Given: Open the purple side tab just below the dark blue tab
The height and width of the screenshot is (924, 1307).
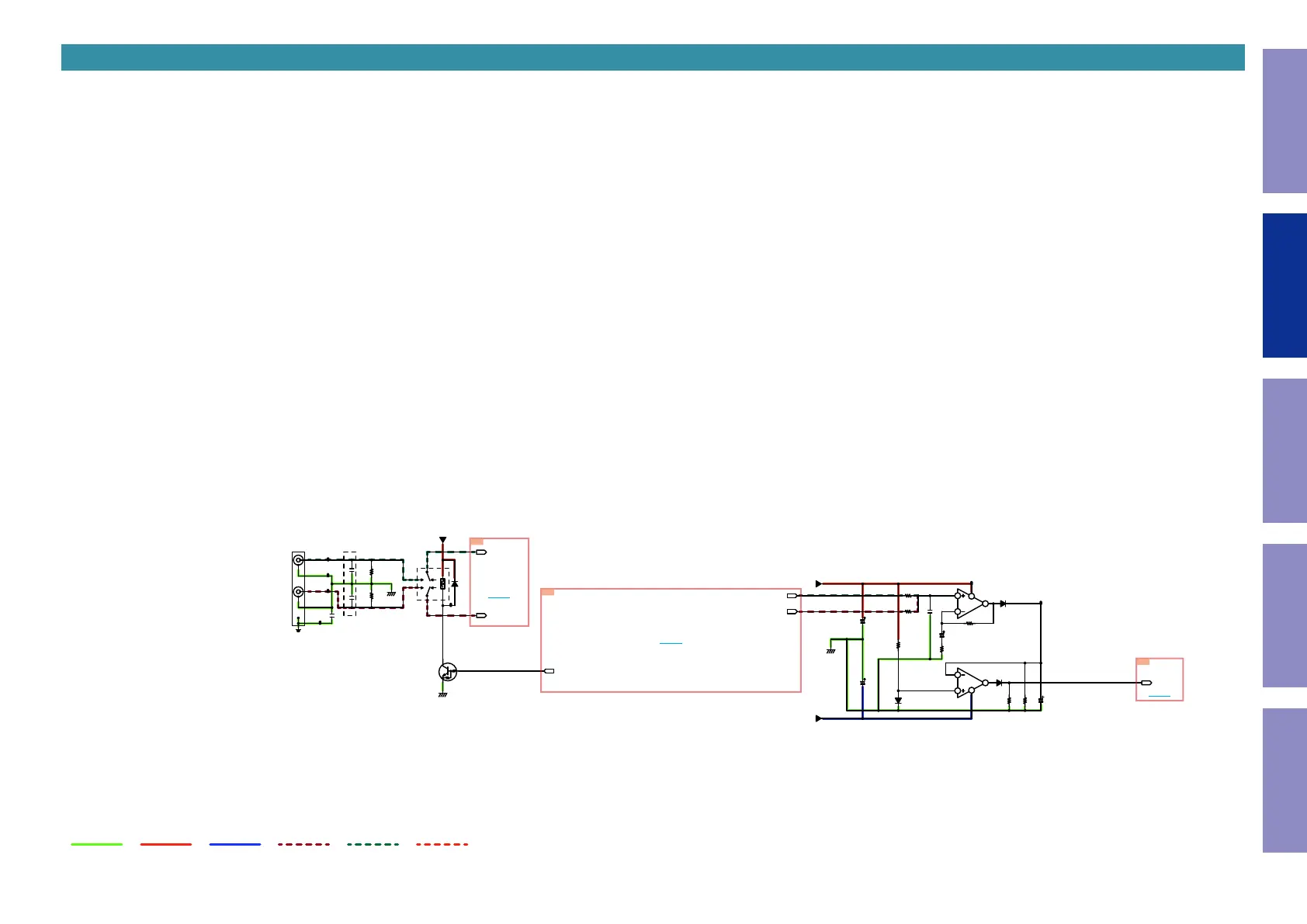Looking at the screenshot, I should coord(1284,451).
